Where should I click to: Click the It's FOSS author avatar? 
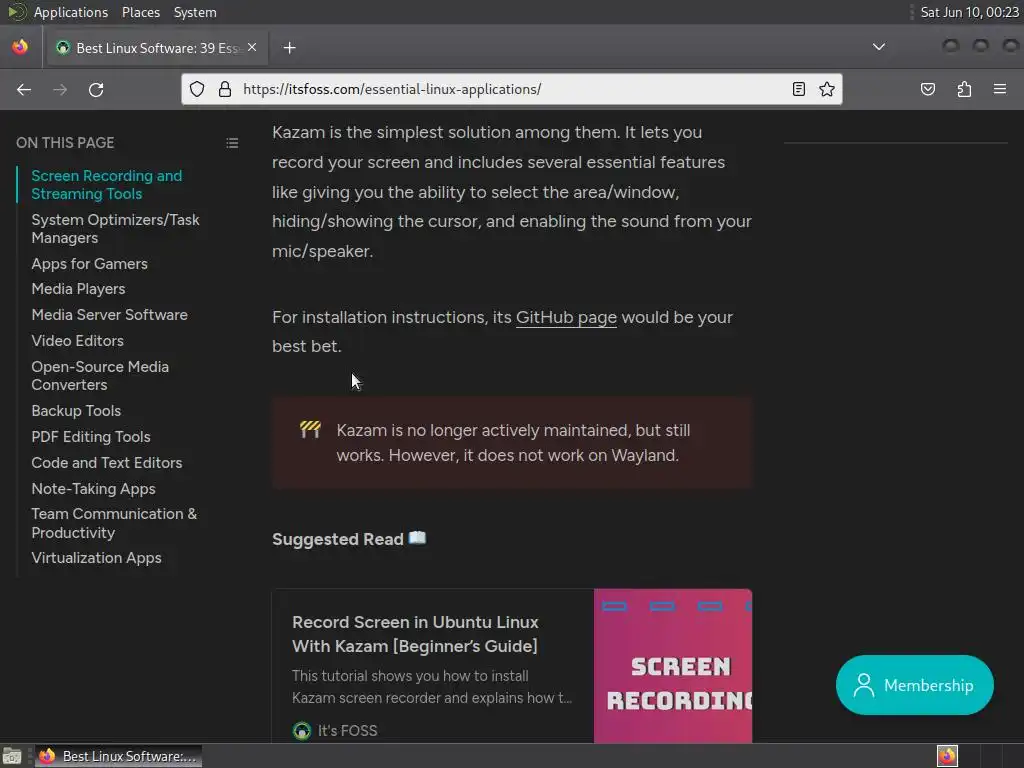pos(302,731)
